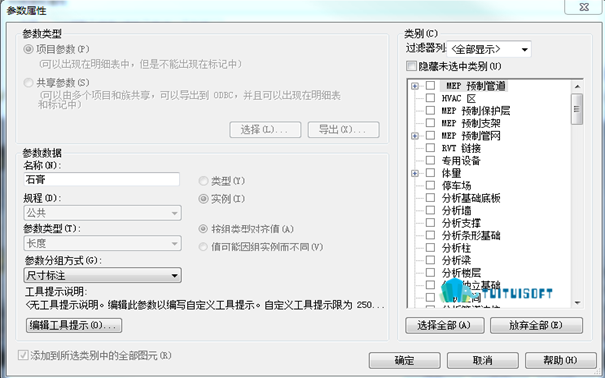Viewport: 605px width, 378px height.
Task: Check the 分析梁 category box
Action: pyautogui.click(x=430, y=260)
